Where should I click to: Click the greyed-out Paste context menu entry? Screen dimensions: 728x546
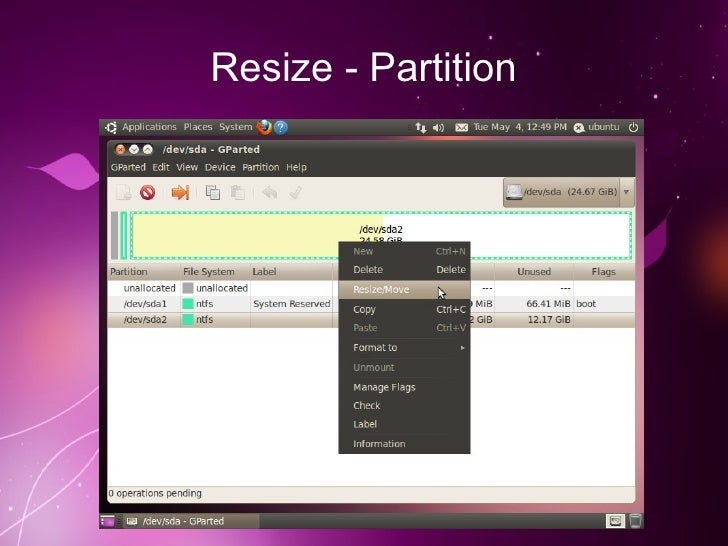(x=404, y=328)
